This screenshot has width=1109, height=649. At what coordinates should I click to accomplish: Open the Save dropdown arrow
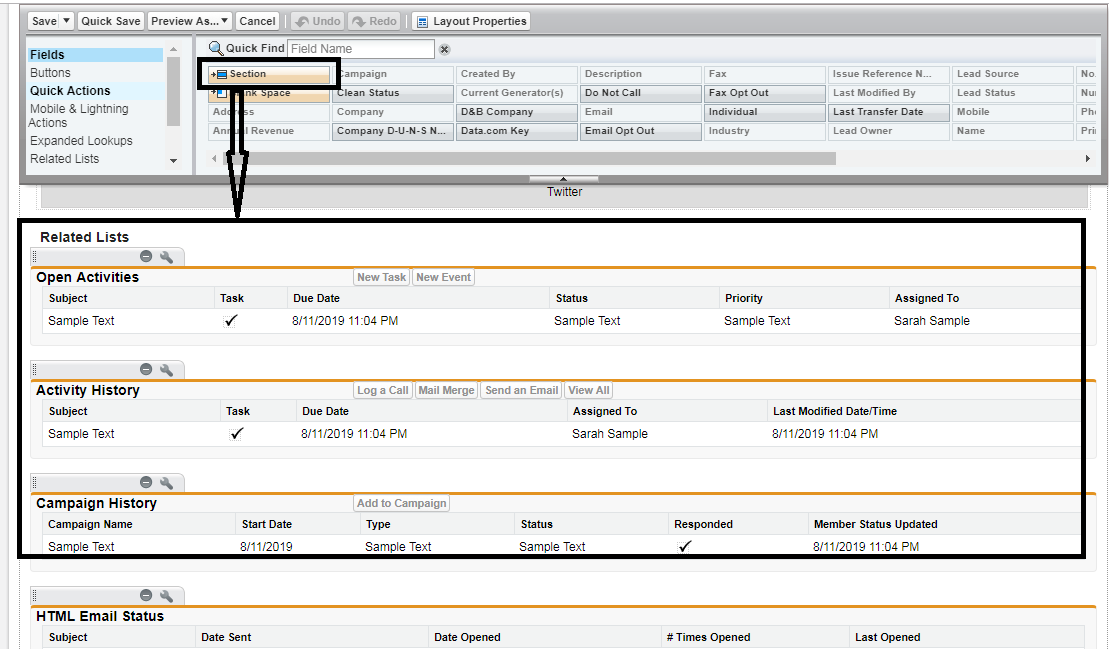[x=67, y=21]
